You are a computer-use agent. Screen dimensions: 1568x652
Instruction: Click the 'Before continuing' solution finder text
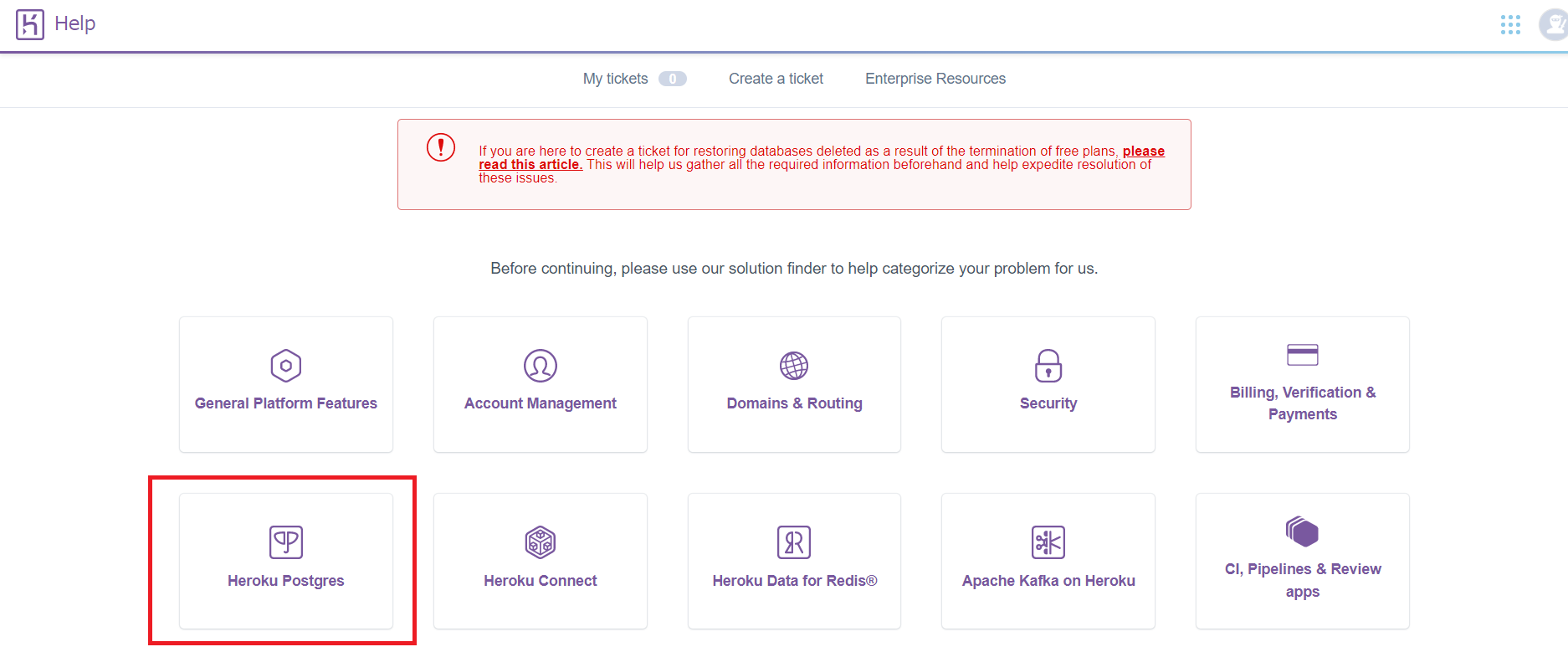point(794,269)
